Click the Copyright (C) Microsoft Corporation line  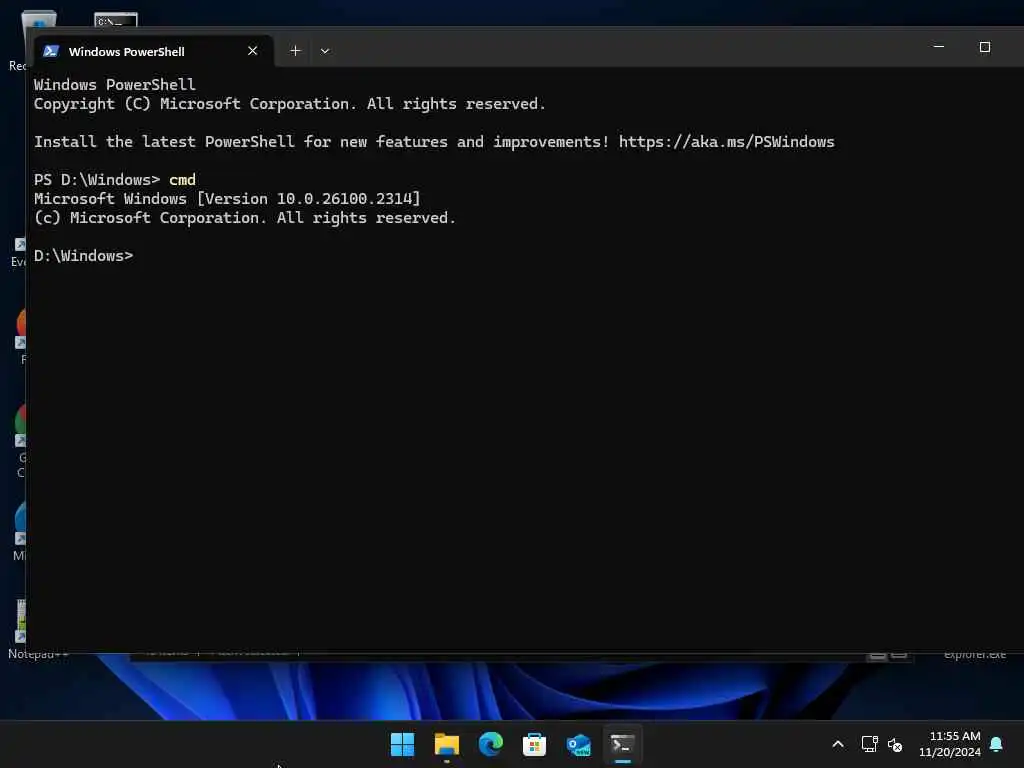(x=289, y=104)
